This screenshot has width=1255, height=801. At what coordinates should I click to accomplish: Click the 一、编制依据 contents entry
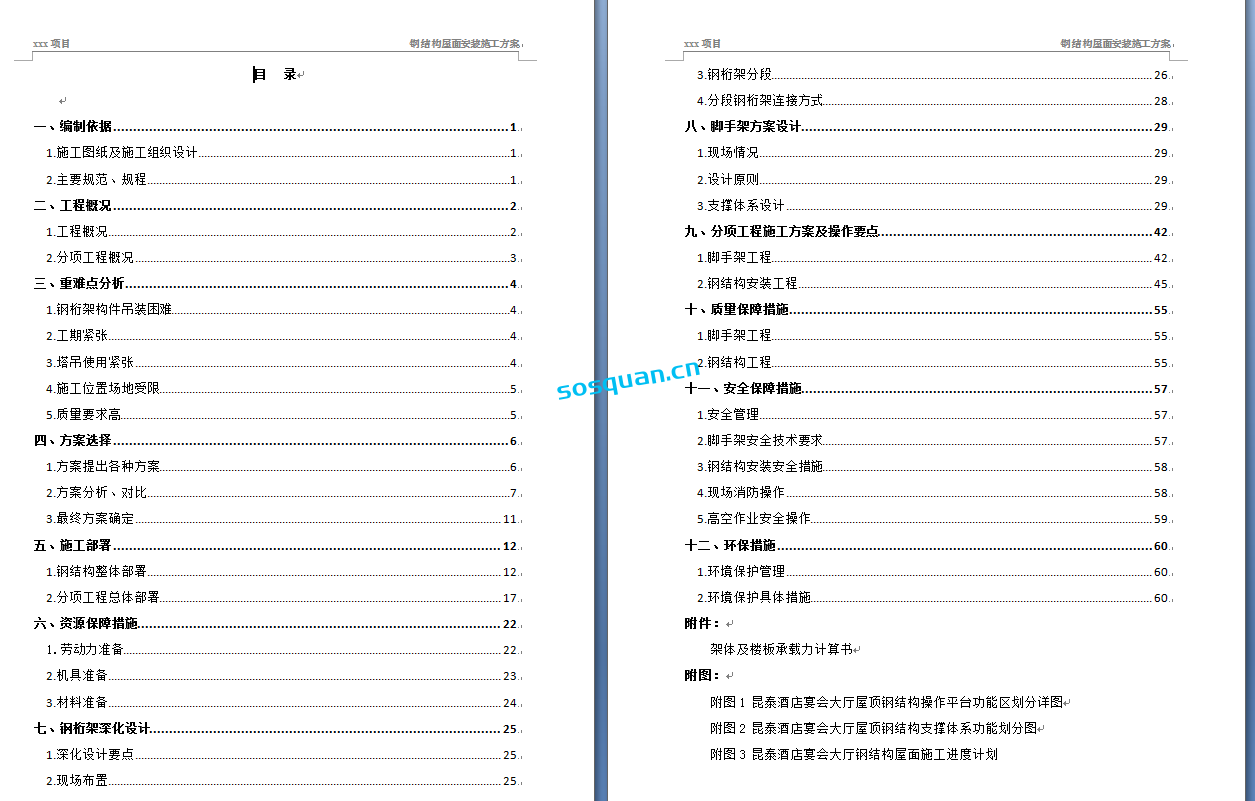click(73, 127)
